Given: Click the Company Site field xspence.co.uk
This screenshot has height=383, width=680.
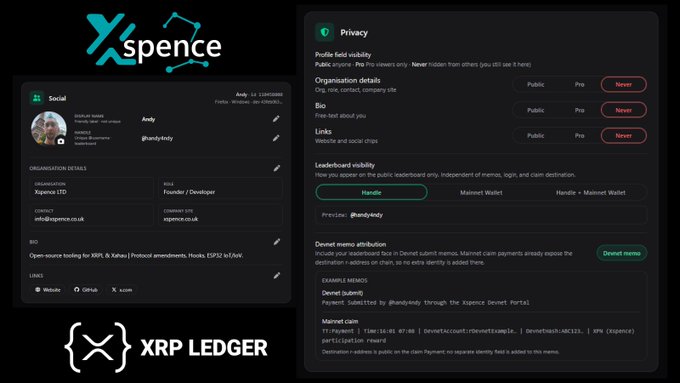Looking at the screenshot, I should point(220,215).
